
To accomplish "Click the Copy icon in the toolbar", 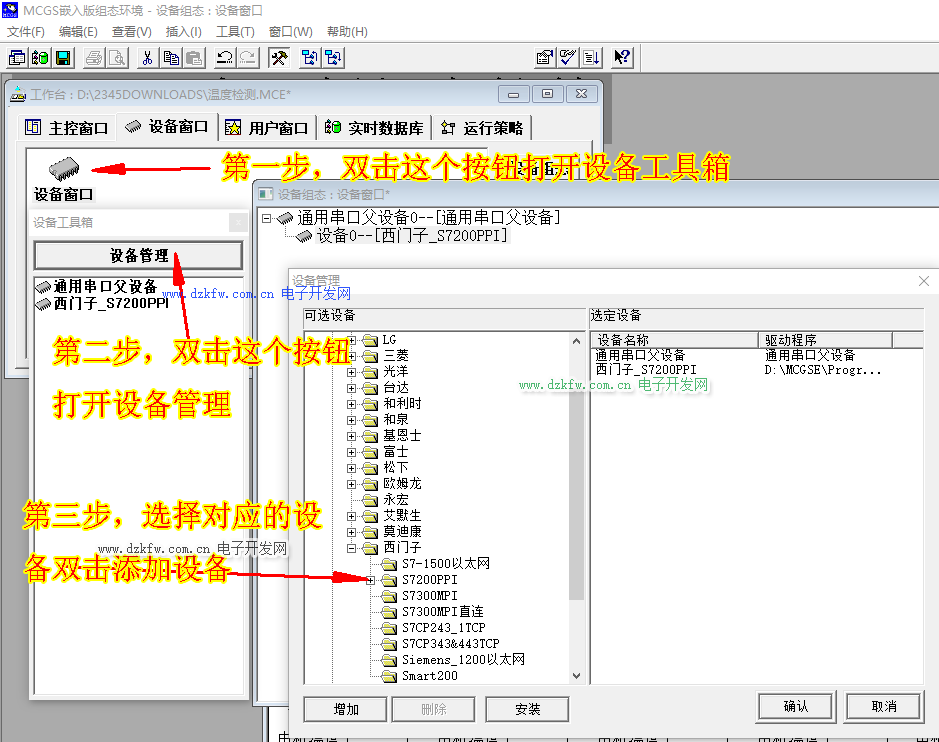I will 171,58.
